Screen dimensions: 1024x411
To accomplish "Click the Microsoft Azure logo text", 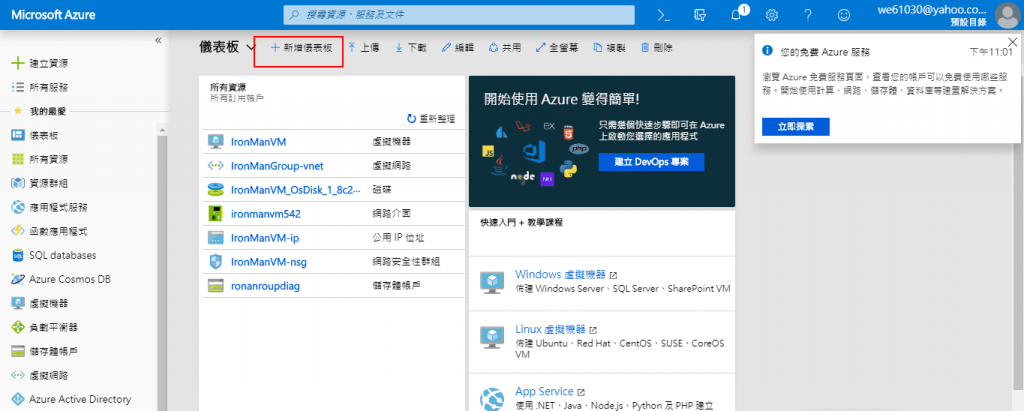I will pos(53,14).
